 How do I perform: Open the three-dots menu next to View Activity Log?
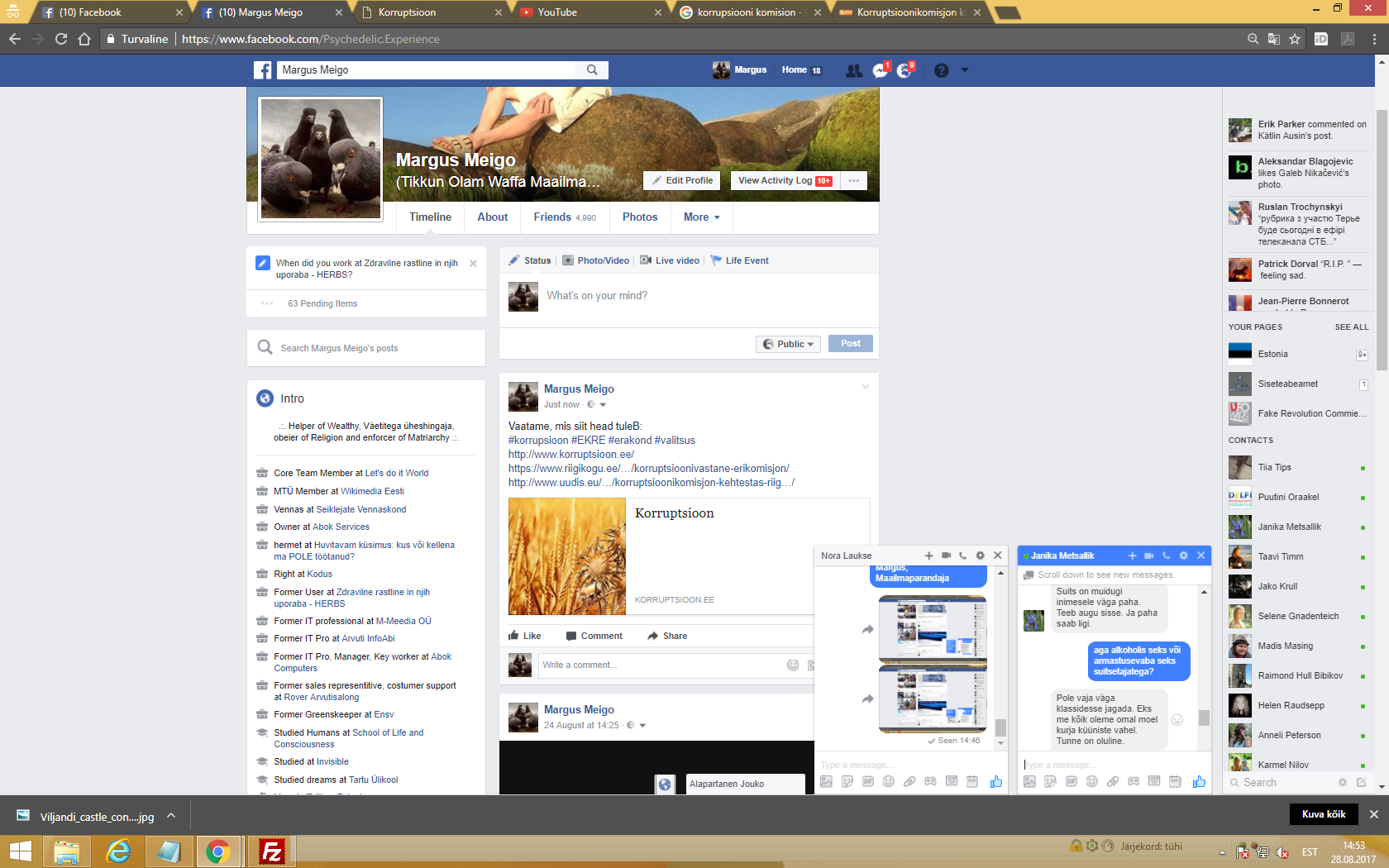[x=853, y=180]
